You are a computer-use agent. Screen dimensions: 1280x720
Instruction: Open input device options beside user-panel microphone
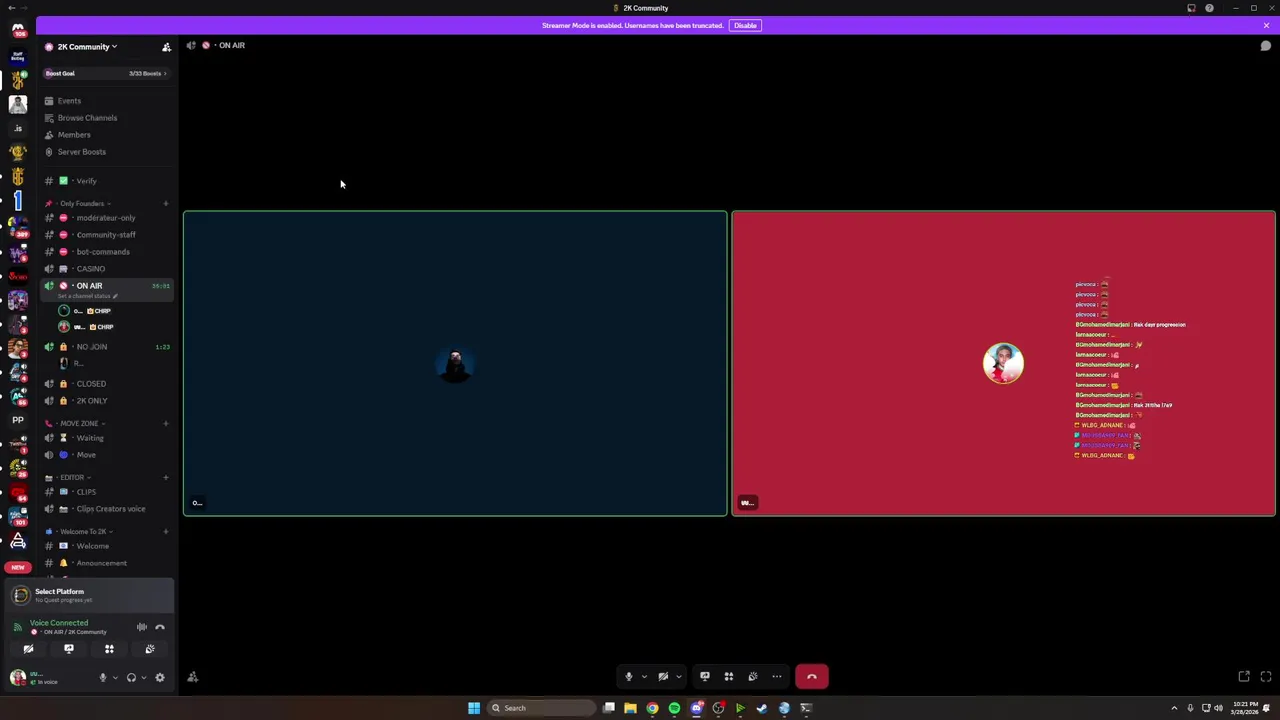pos(115,677)
